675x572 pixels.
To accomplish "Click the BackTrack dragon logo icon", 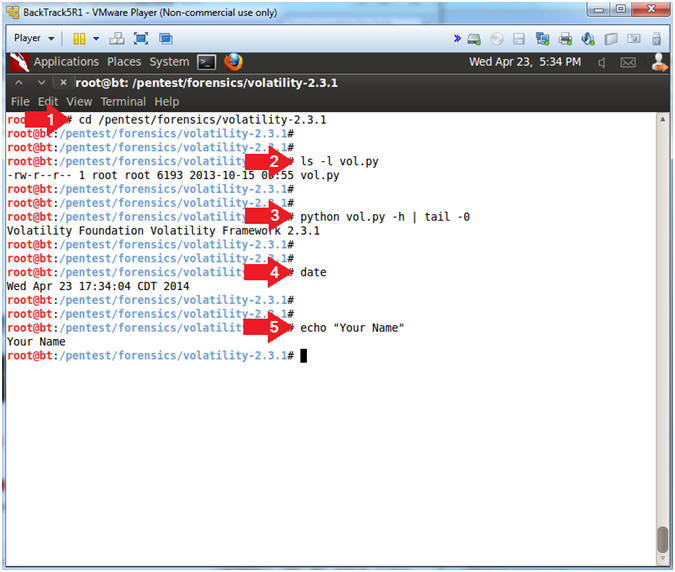I will click(x=19, y=62).
